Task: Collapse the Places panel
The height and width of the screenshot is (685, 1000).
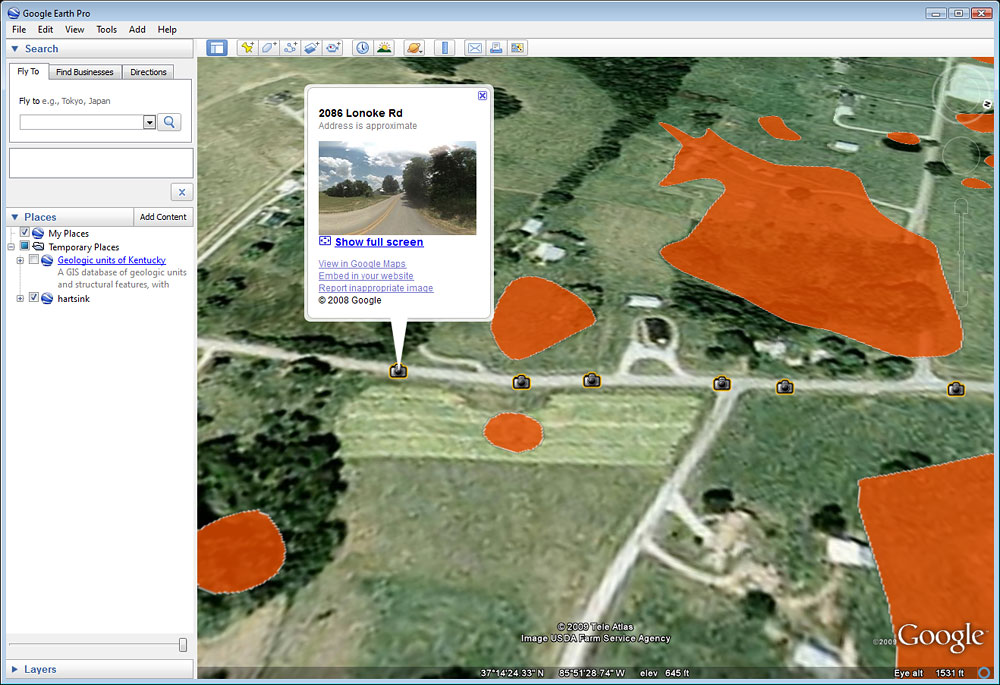Action: pyautogui.click(x=15, y=217)
